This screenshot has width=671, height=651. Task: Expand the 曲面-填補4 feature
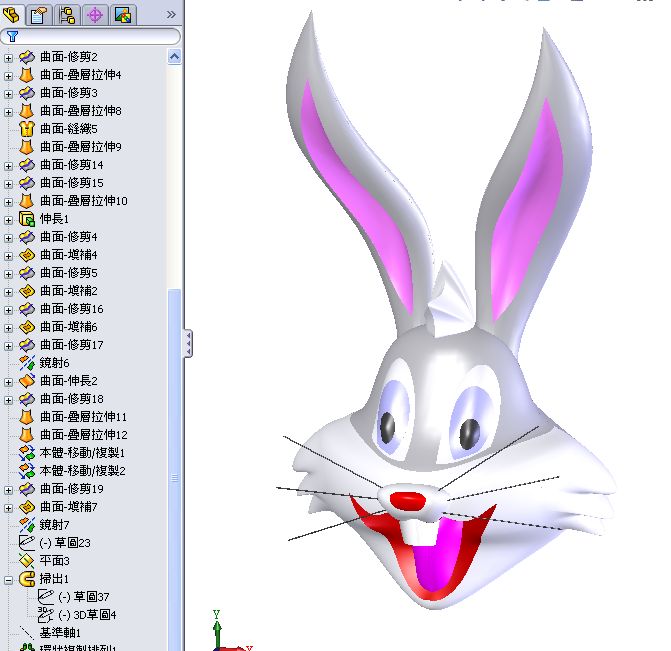(8, 256)
